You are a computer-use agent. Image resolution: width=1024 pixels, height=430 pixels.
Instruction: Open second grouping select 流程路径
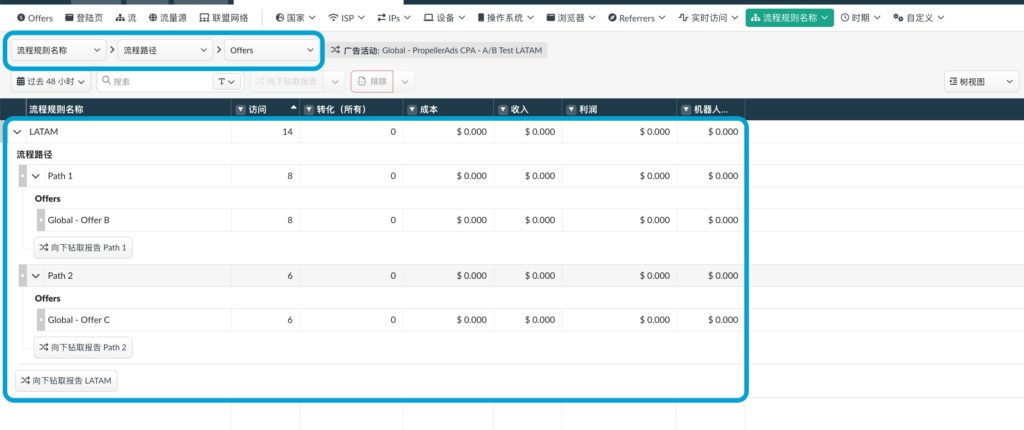point(165,50)
